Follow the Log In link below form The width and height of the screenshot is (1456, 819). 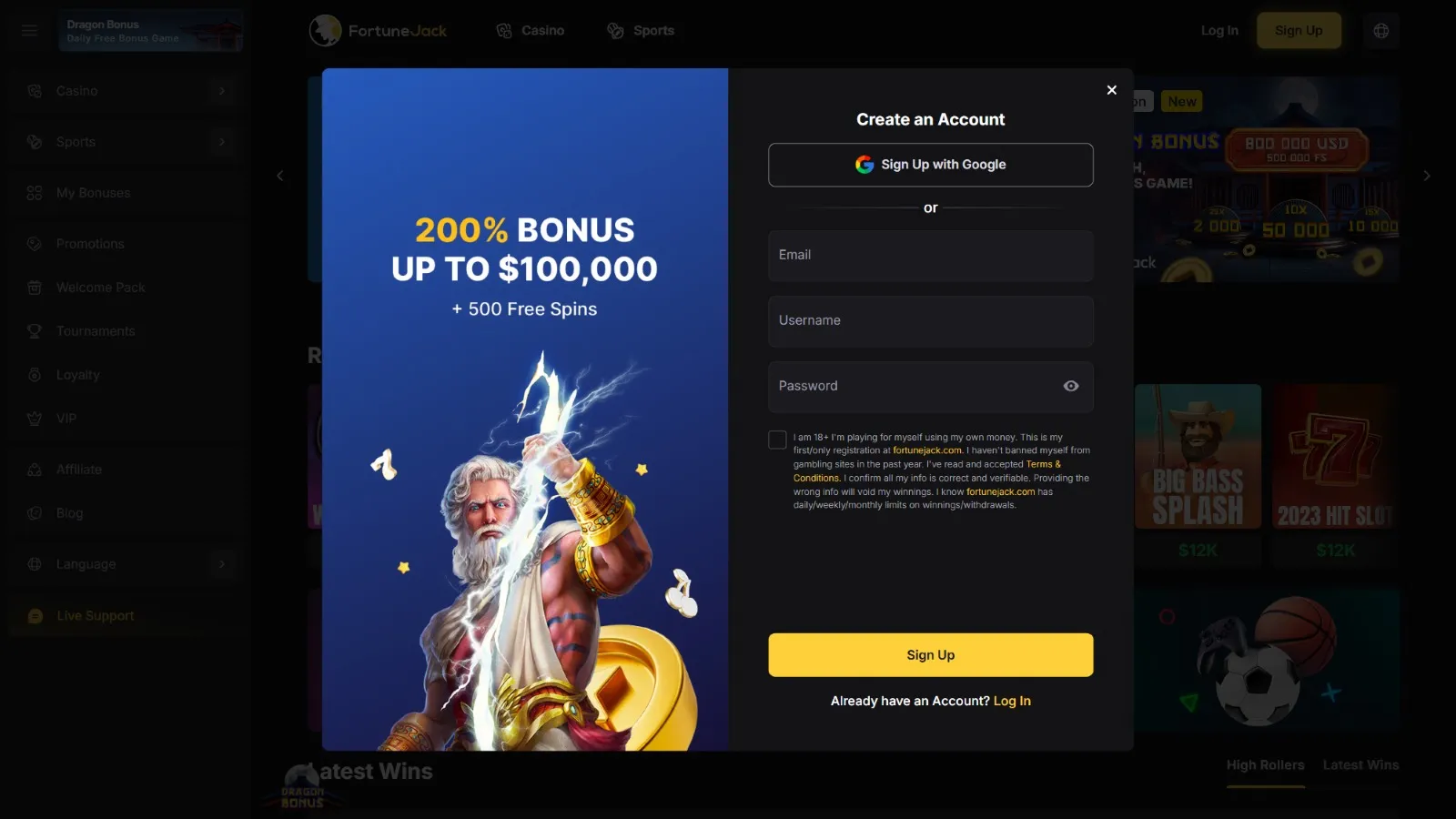pos(1012,701)
